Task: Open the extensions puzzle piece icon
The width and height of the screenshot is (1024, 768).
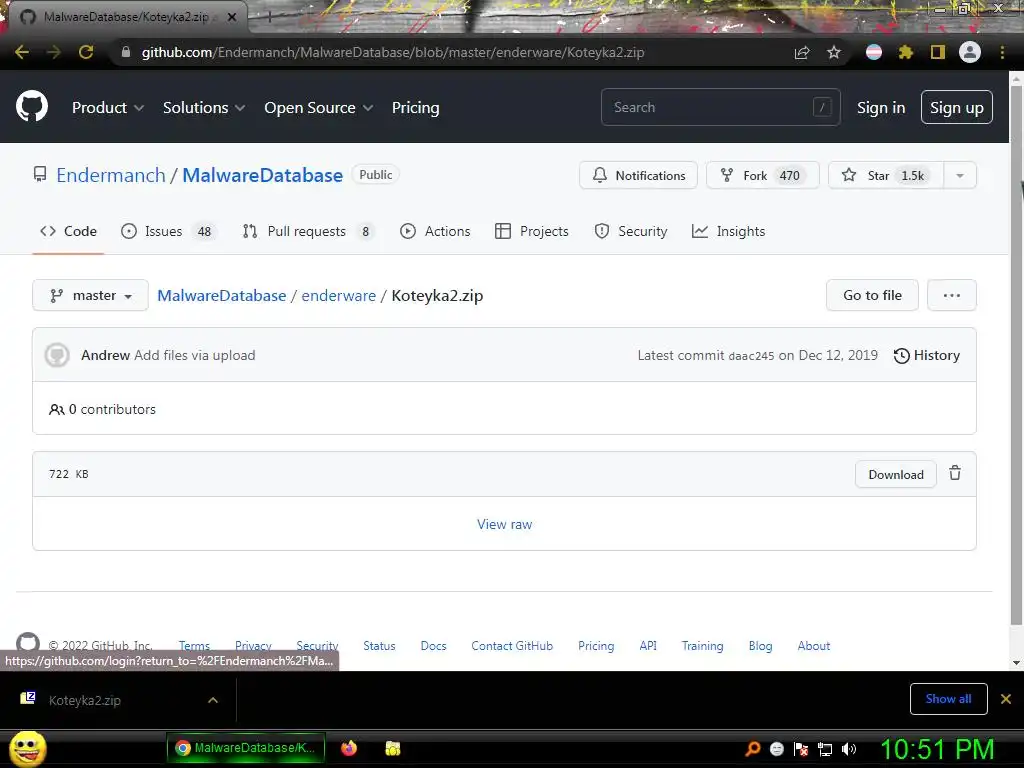Action: 905,52
